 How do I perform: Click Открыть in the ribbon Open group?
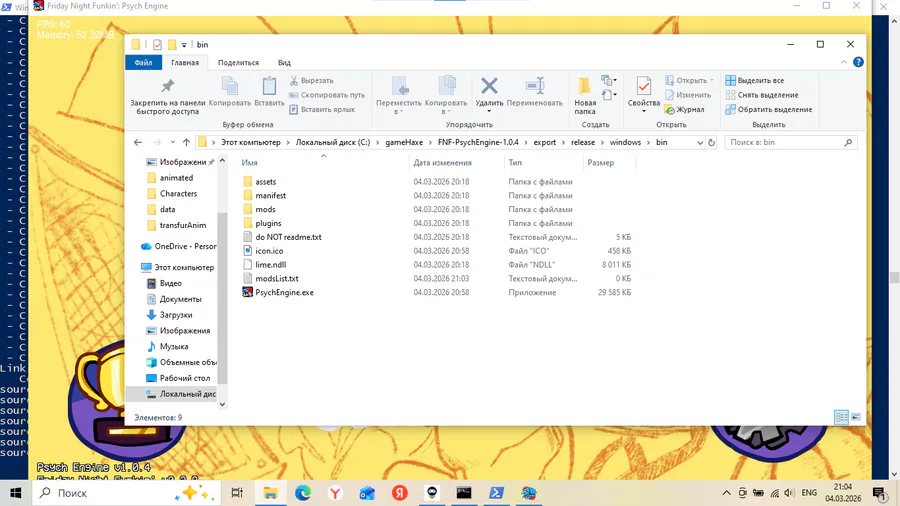pos(689,80)
